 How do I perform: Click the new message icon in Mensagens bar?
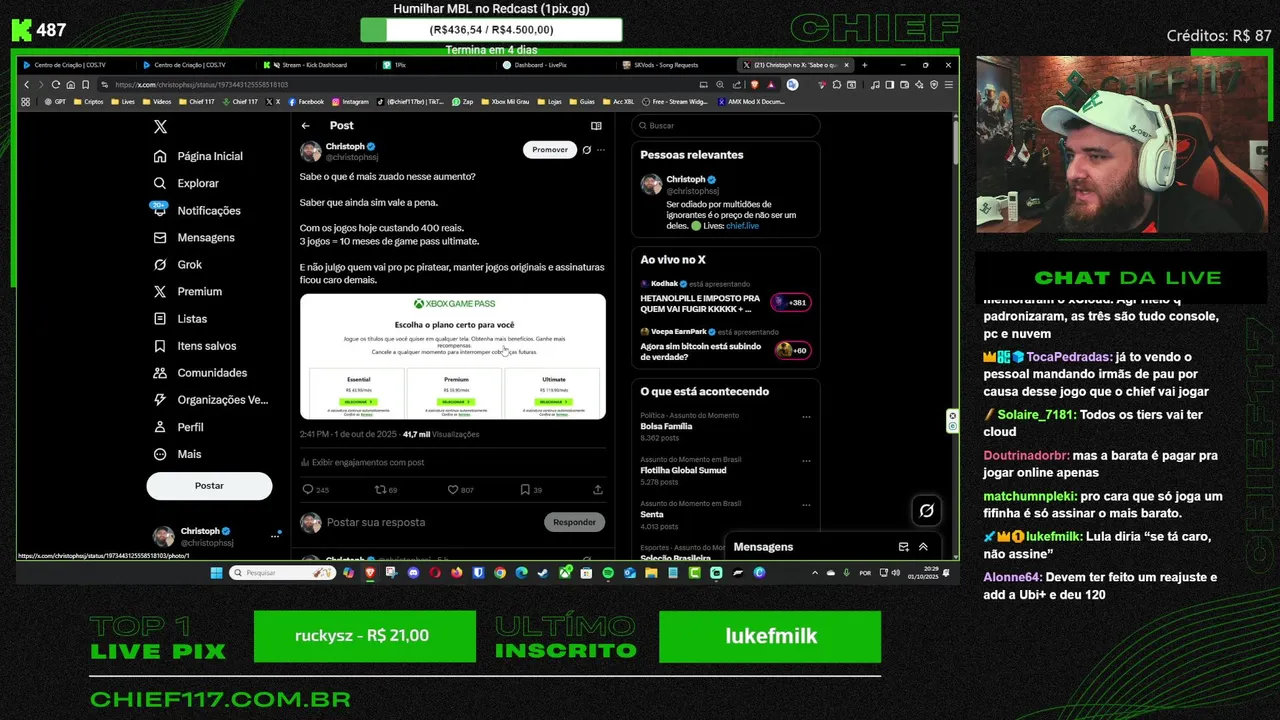coord(904,547)
